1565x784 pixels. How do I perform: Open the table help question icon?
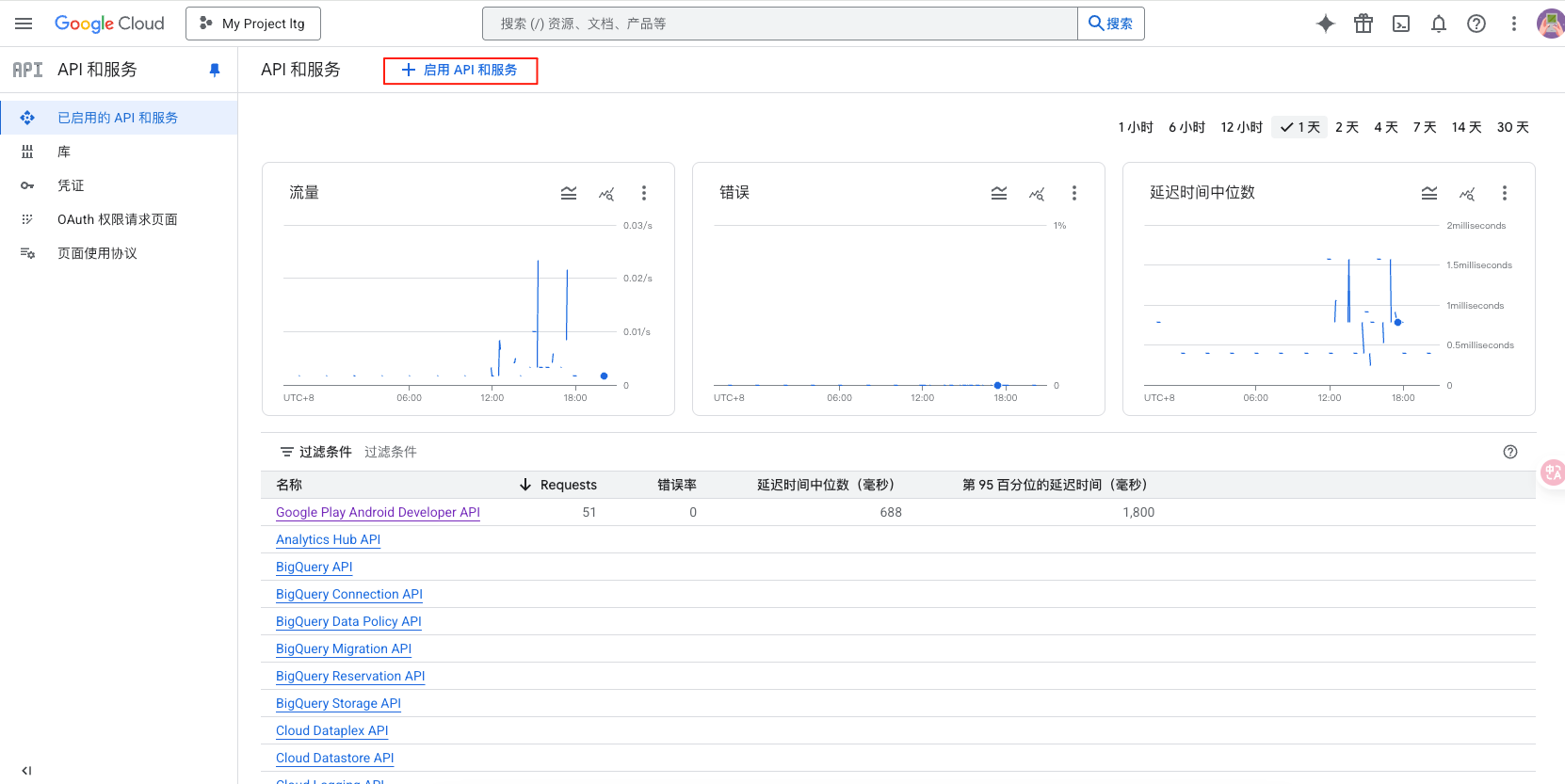[1510, 452]
